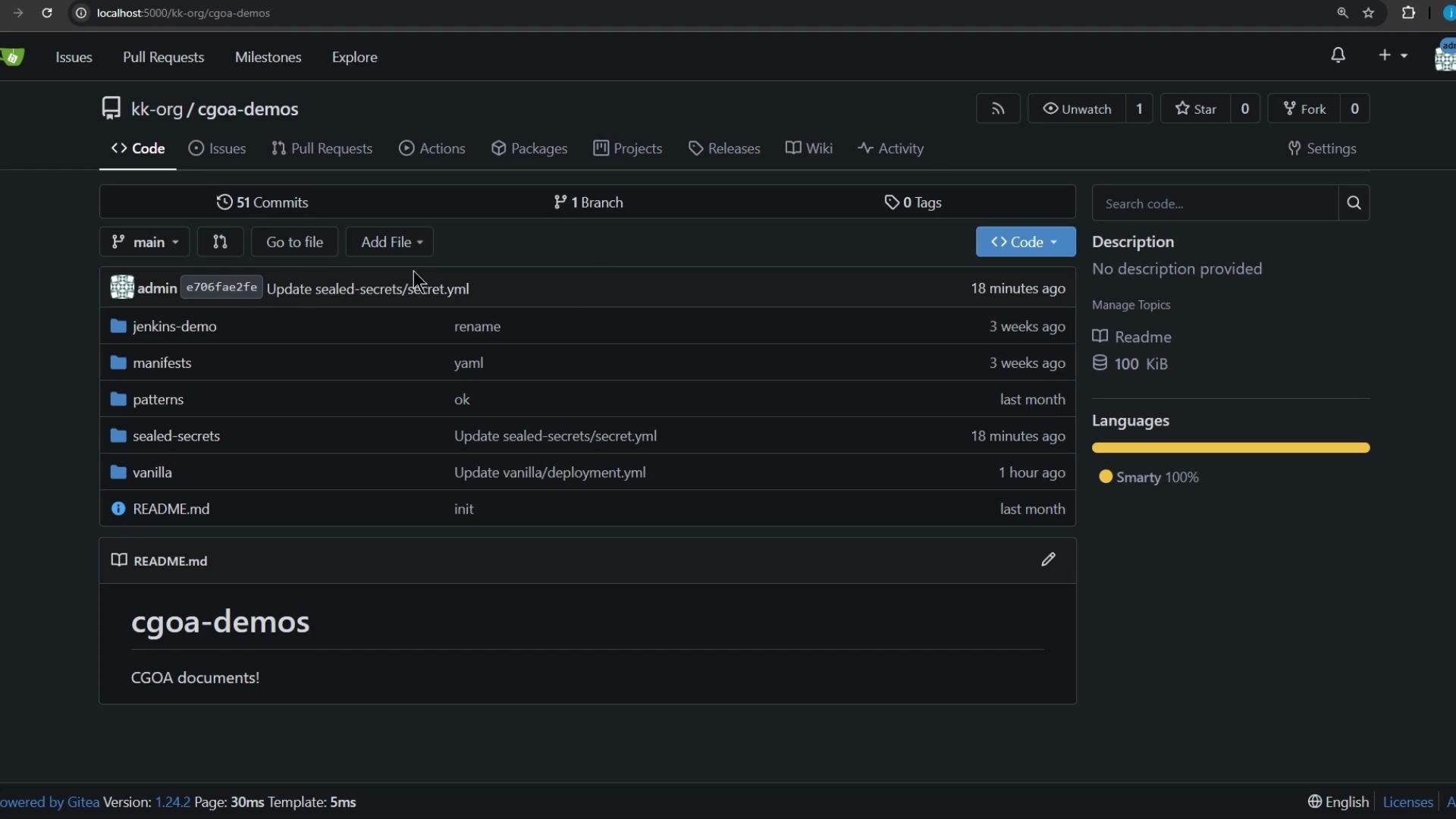This screenshot has height=819, width=1456.
Task: Switch to the repository Pull Requests tab
Action: [322, 149]
